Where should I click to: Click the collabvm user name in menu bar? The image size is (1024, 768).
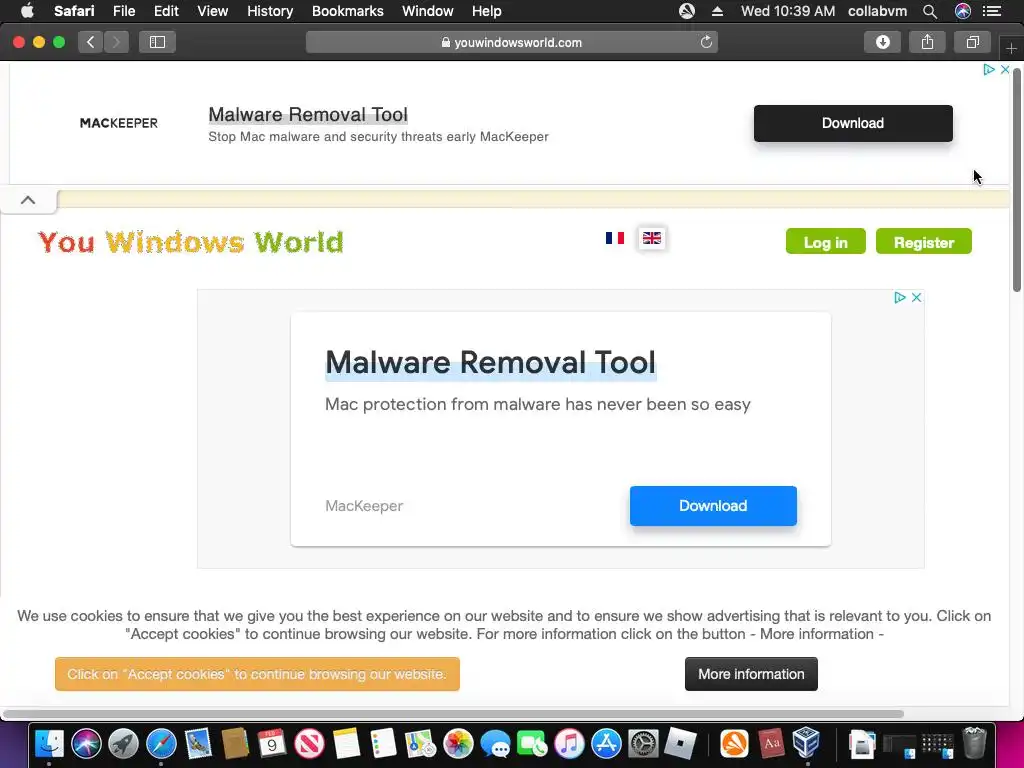pos(877,11)
